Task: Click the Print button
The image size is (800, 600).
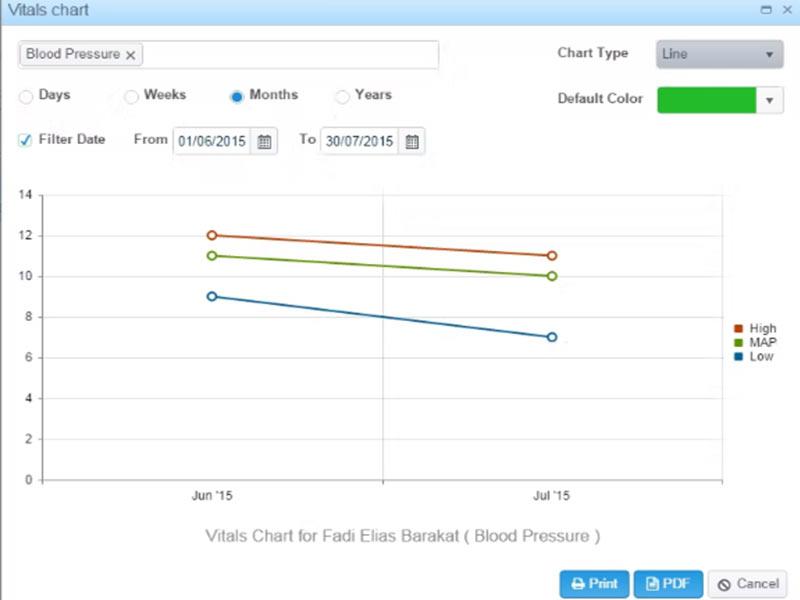Action: click(594, 584)
